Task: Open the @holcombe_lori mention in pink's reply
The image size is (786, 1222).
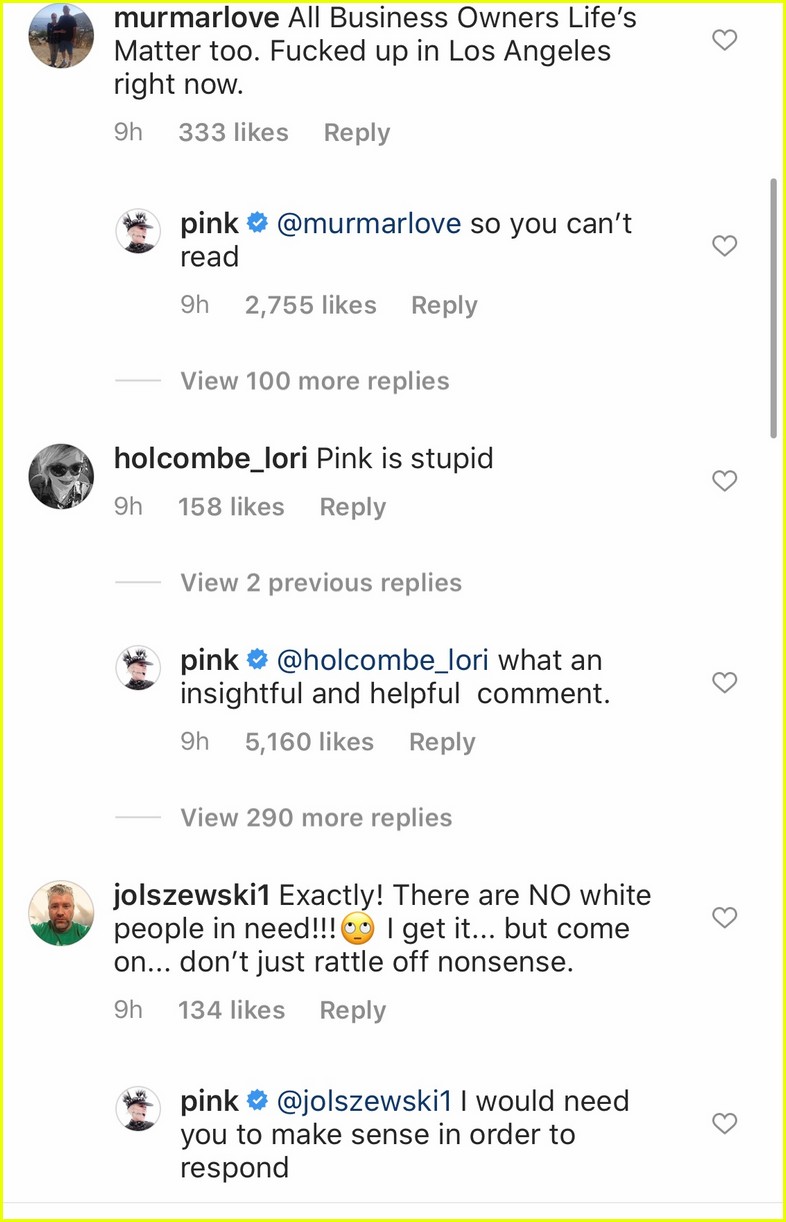Action: 385,659
